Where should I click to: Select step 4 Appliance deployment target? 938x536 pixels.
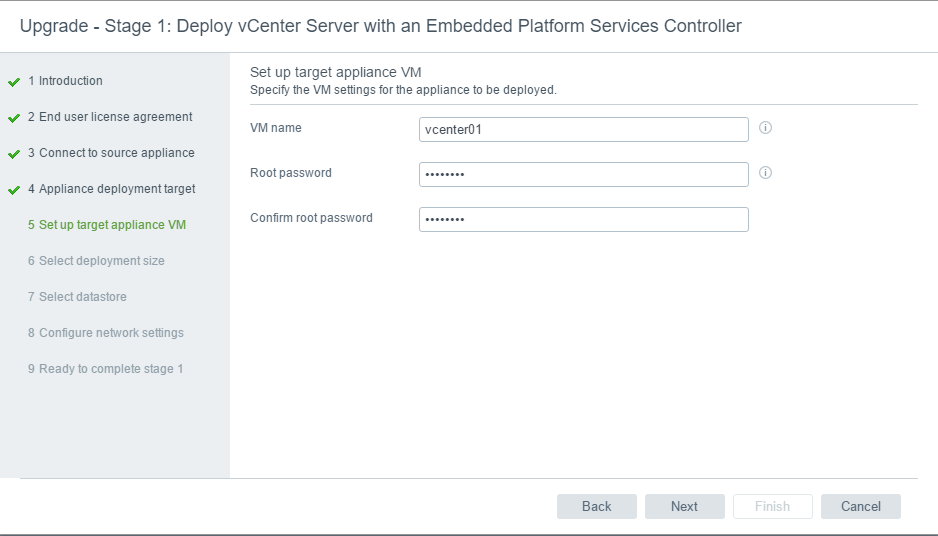pos(111,188)
